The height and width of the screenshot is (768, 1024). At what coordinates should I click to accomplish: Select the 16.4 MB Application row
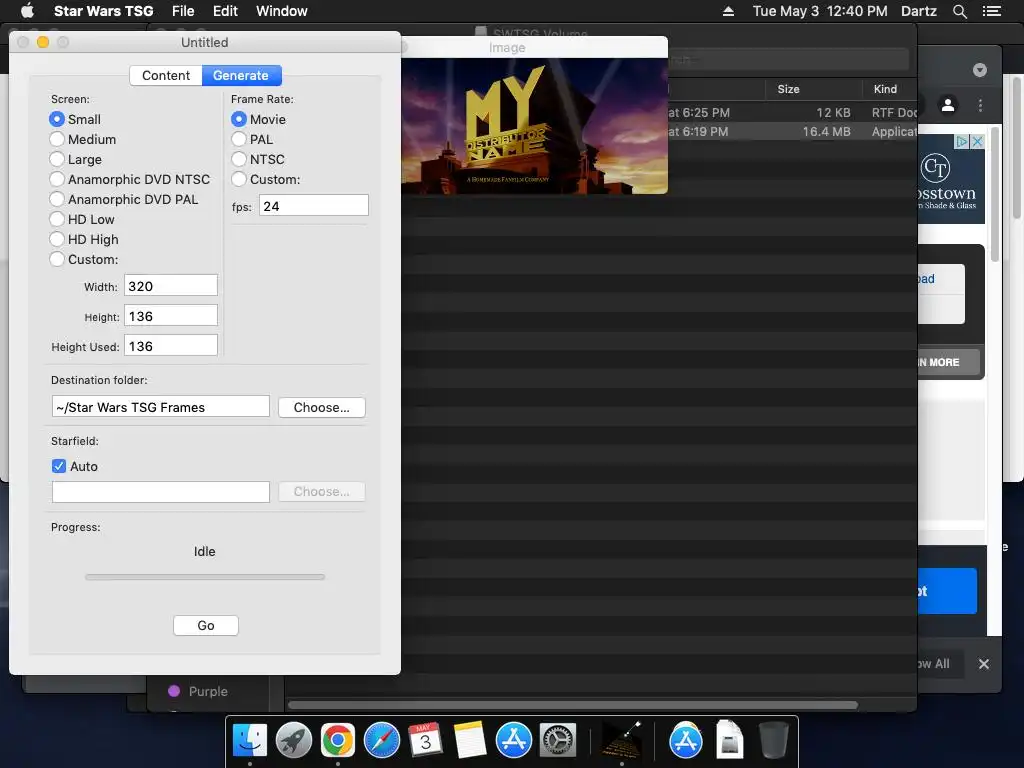[792, 131]
